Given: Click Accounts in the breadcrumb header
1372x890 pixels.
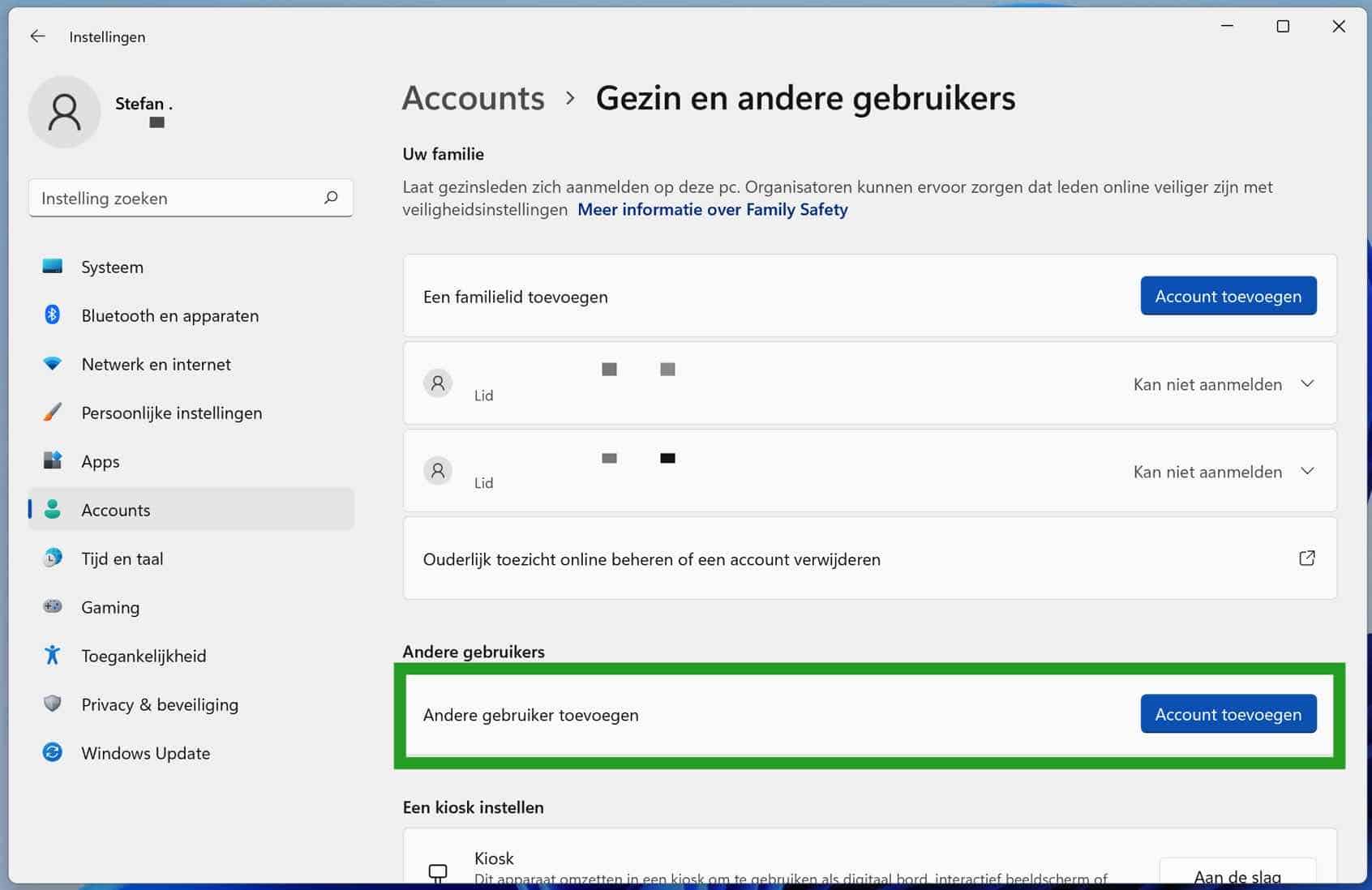Looking at the screenshot, I should [x=474, y=98].
